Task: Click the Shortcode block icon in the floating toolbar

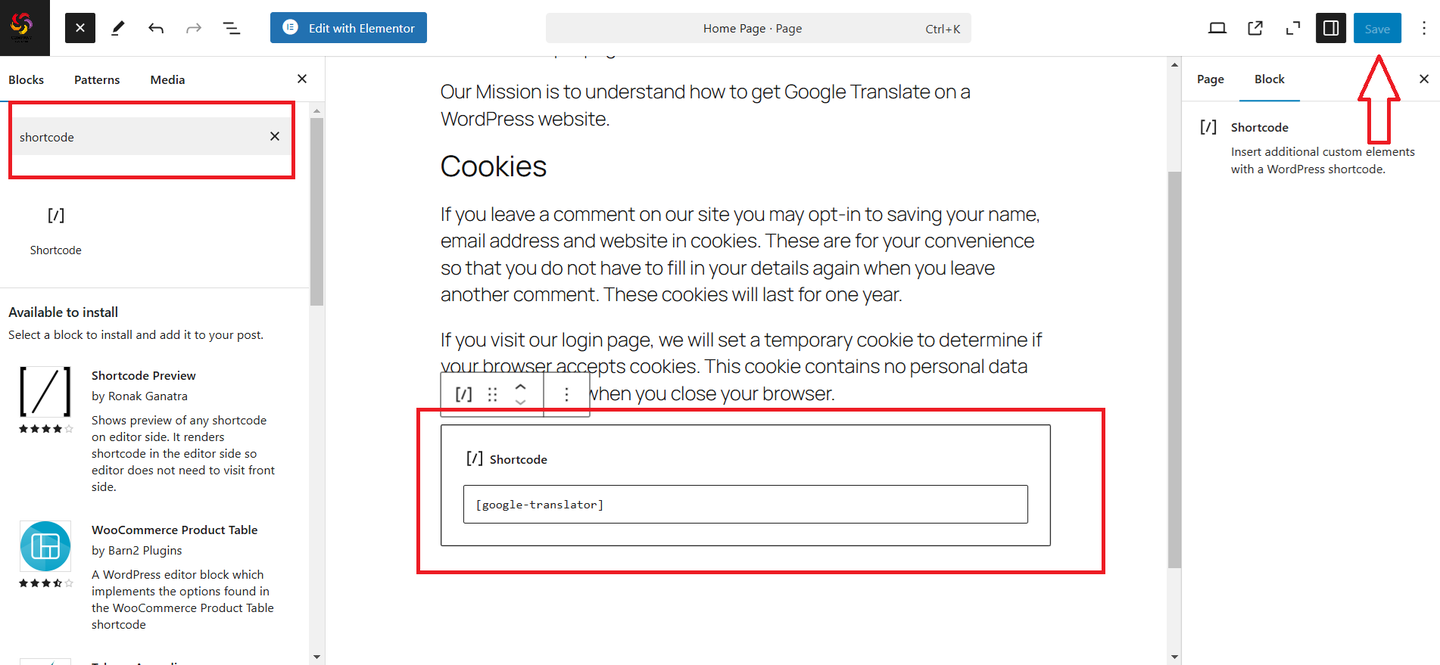Action: 462,393
